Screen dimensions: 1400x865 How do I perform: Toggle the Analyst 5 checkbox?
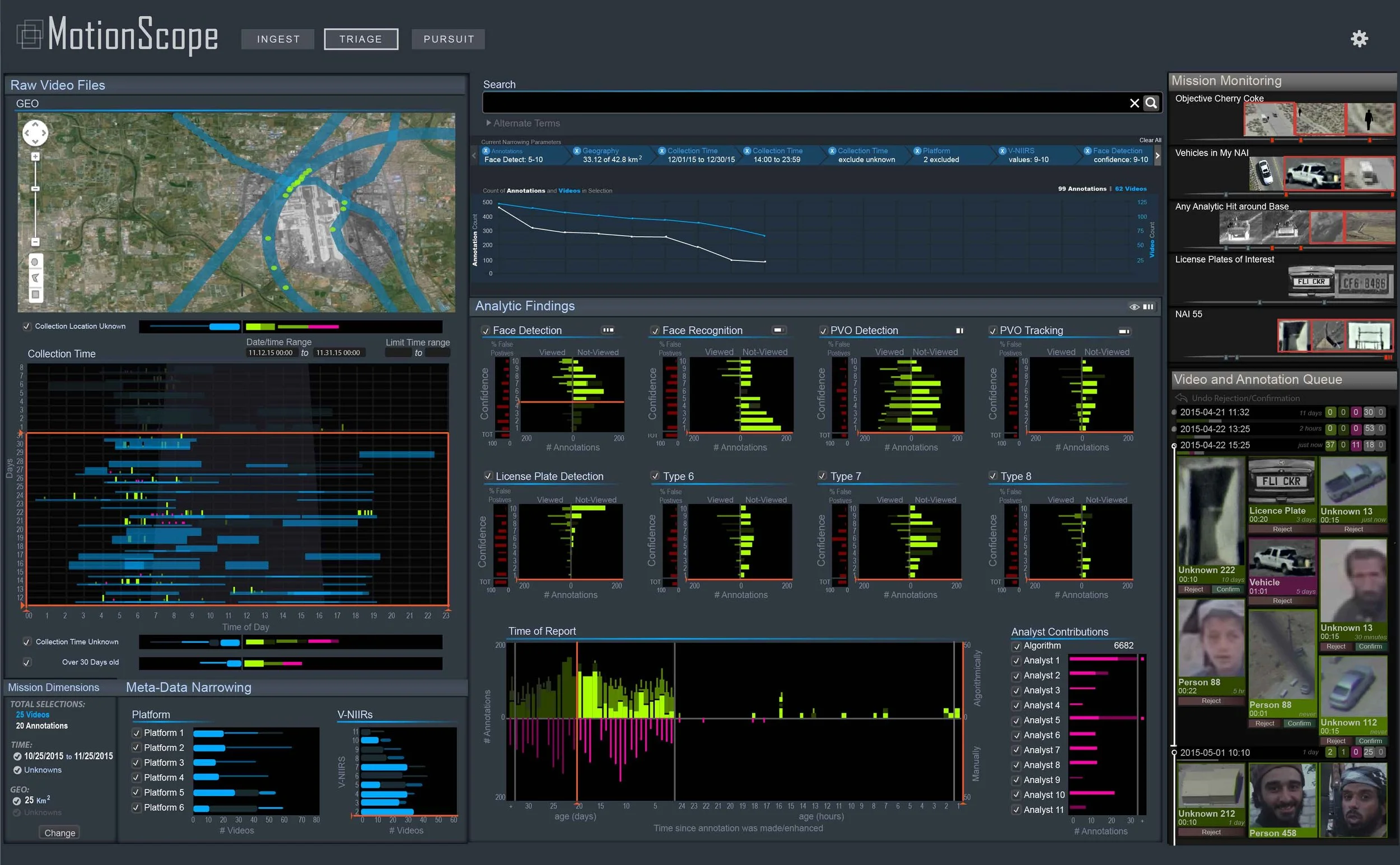[x=1016, y=721]
